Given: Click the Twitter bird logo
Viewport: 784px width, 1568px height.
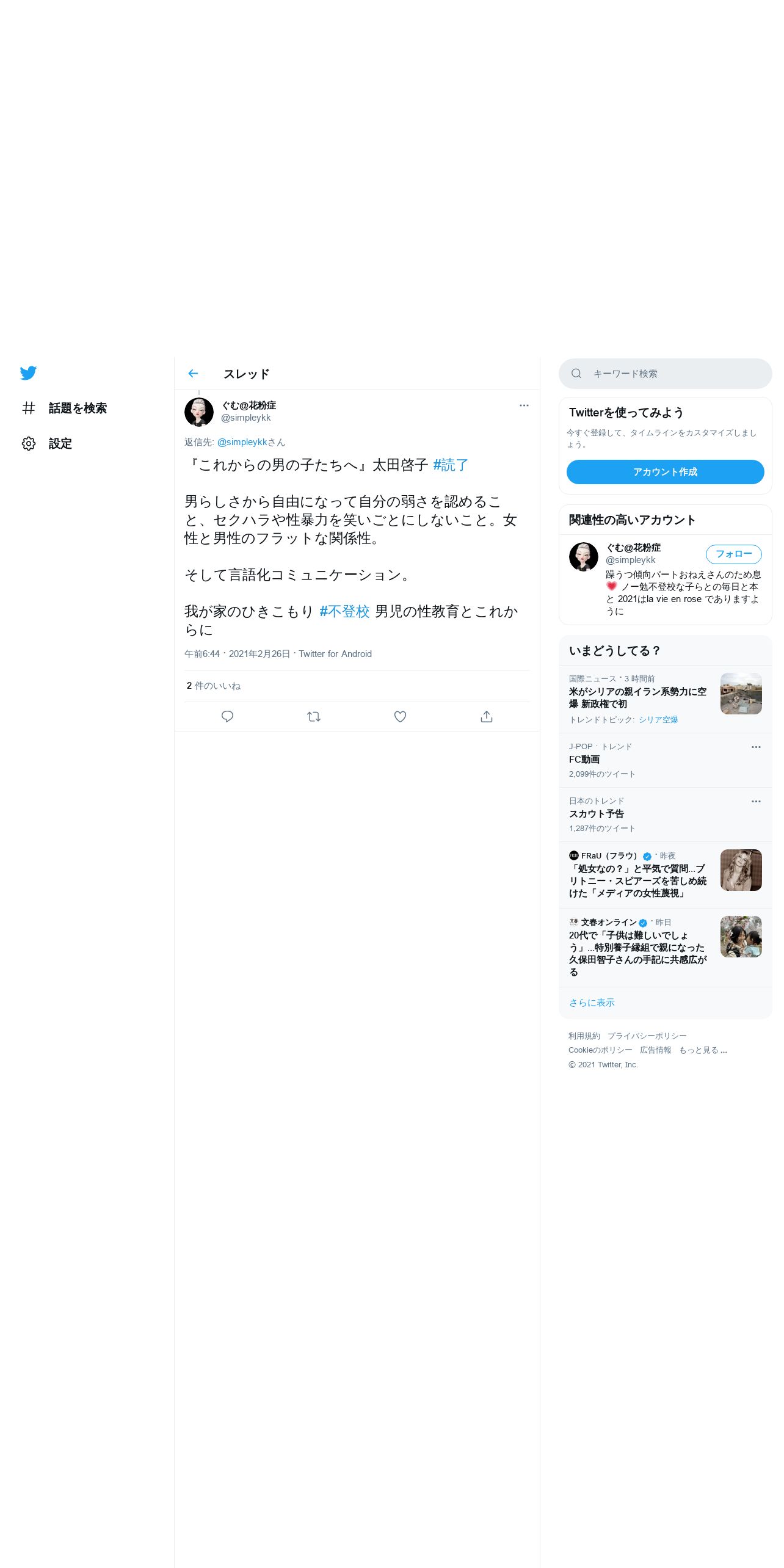Looking at the screenshot, I should [28, 373].
